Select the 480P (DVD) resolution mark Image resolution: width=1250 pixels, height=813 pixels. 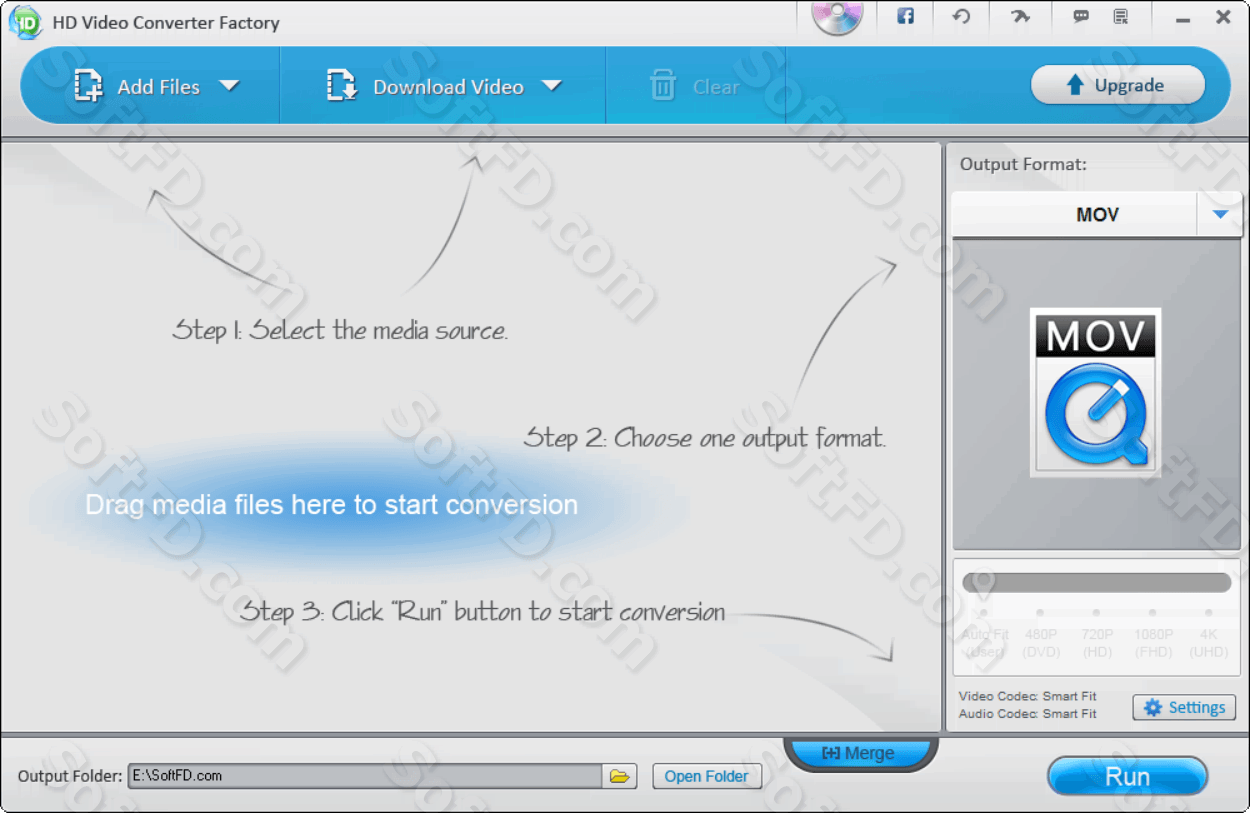(1041, 635)
